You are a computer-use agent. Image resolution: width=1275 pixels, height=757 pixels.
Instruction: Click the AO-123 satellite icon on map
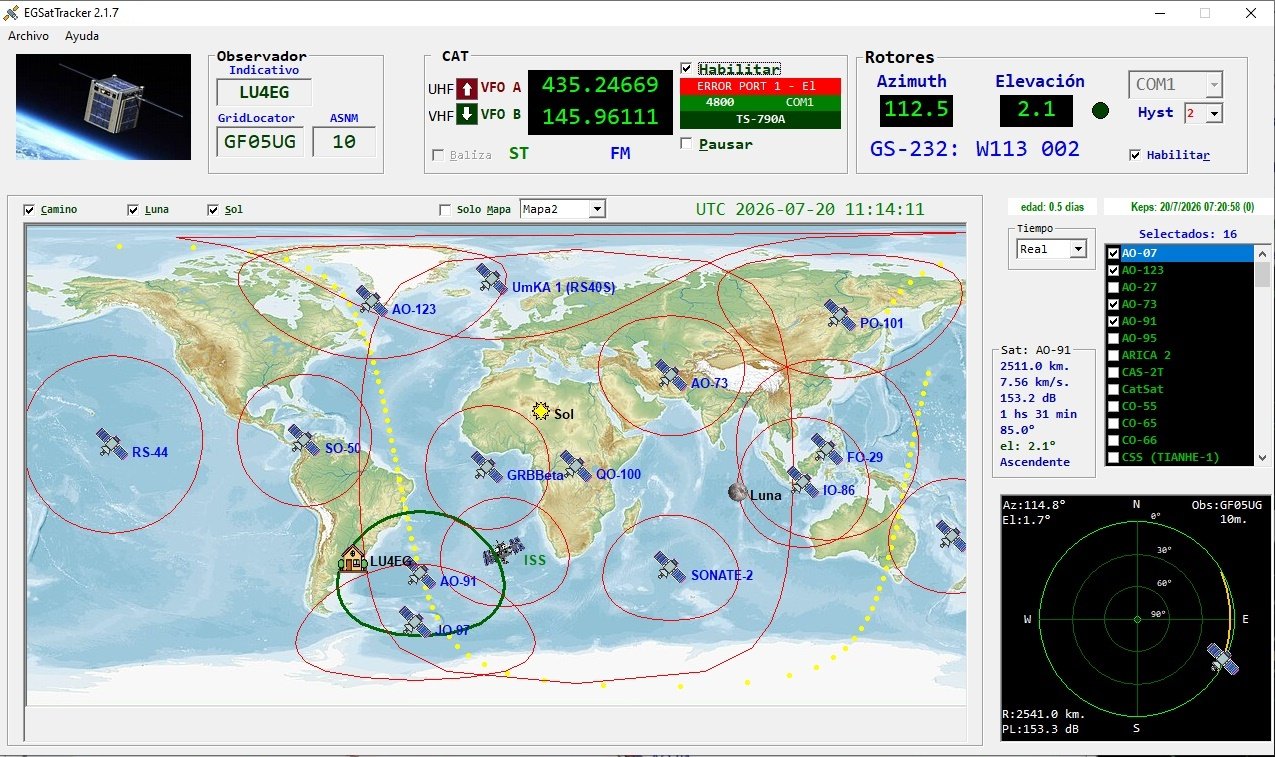click(x=372, y=300)
